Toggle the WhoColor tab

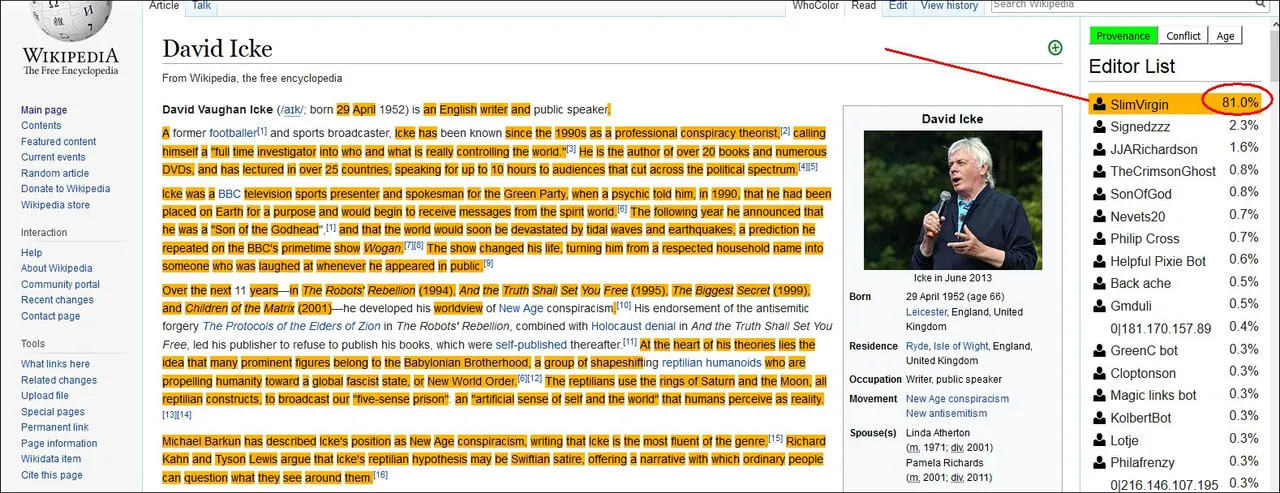[x=815, y=6]
